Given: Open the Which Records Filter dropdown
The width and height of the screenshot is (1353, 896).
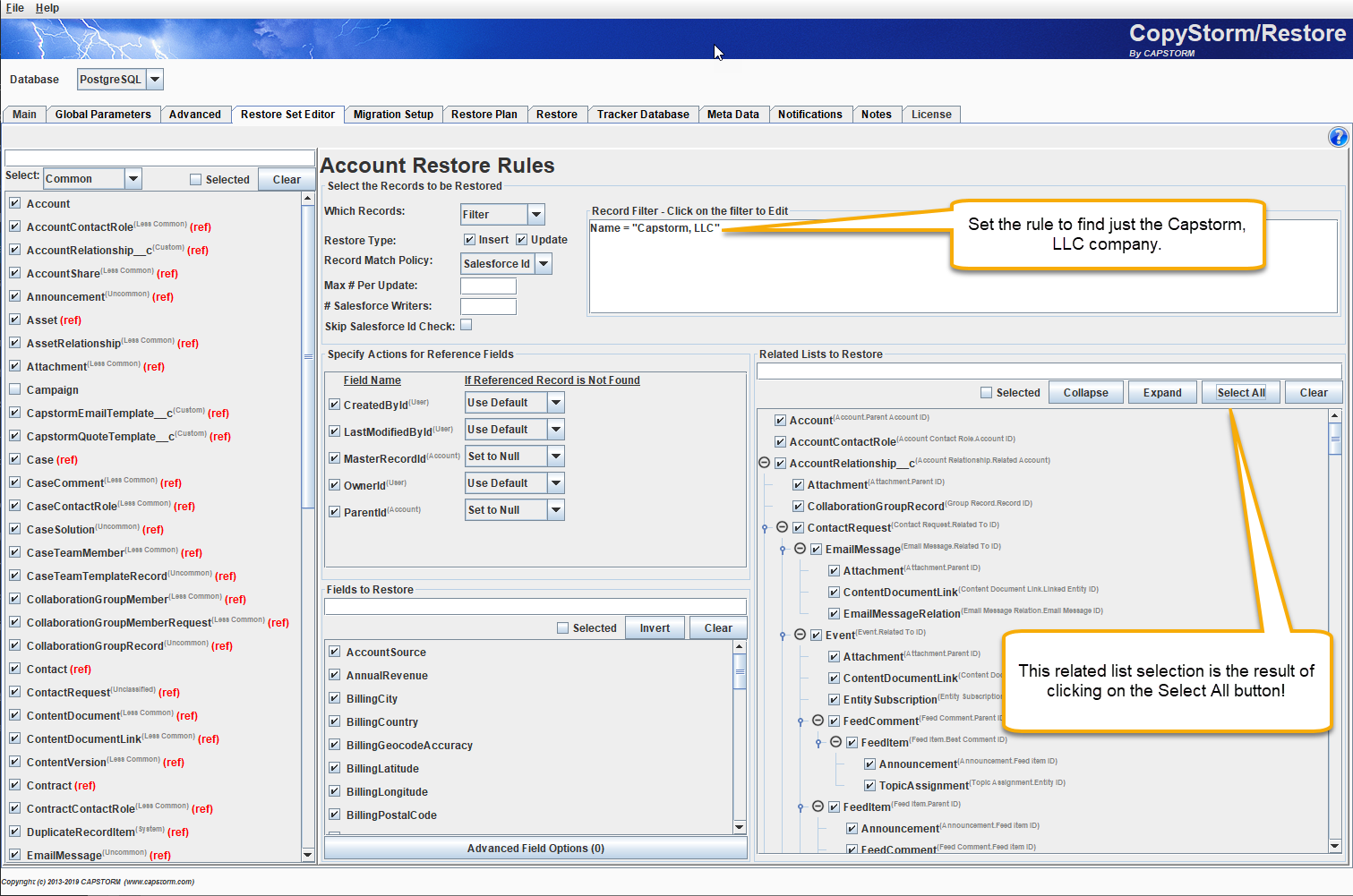Looking at the screenshot, I should coord(535,215).
